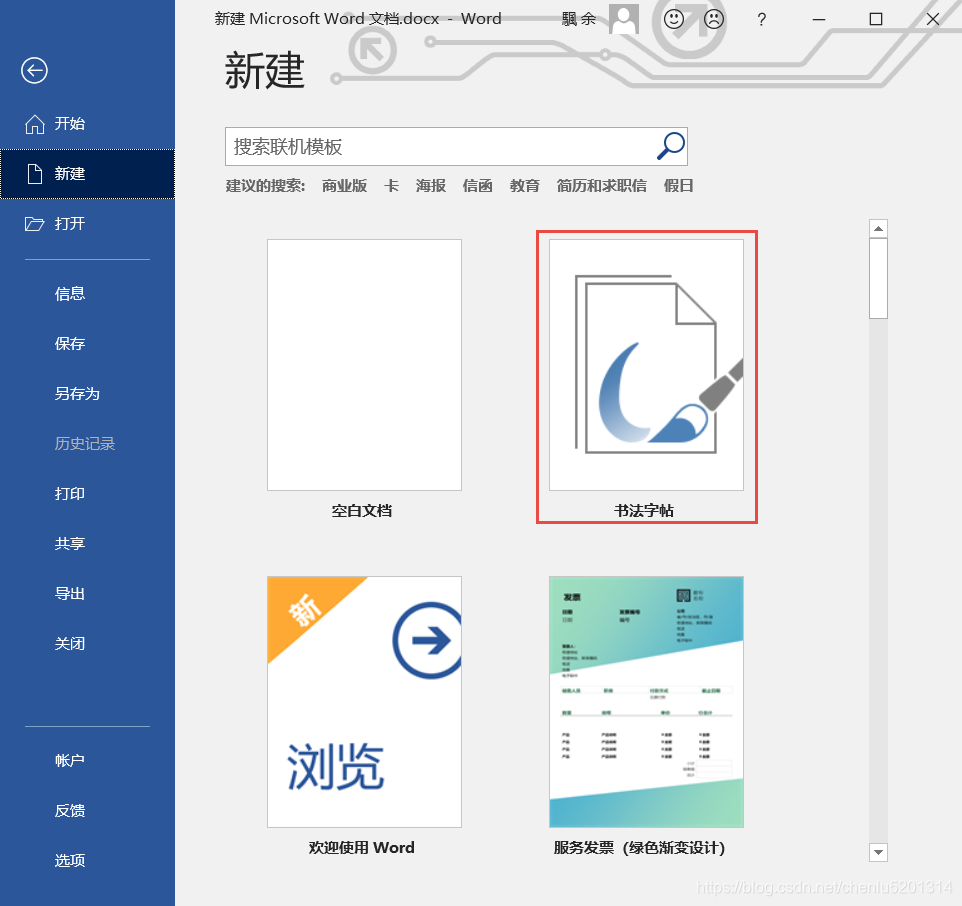Click the 打开 folder icon in sidebar
The width and height of the screenshot is (962, 906).
(34, 224)
